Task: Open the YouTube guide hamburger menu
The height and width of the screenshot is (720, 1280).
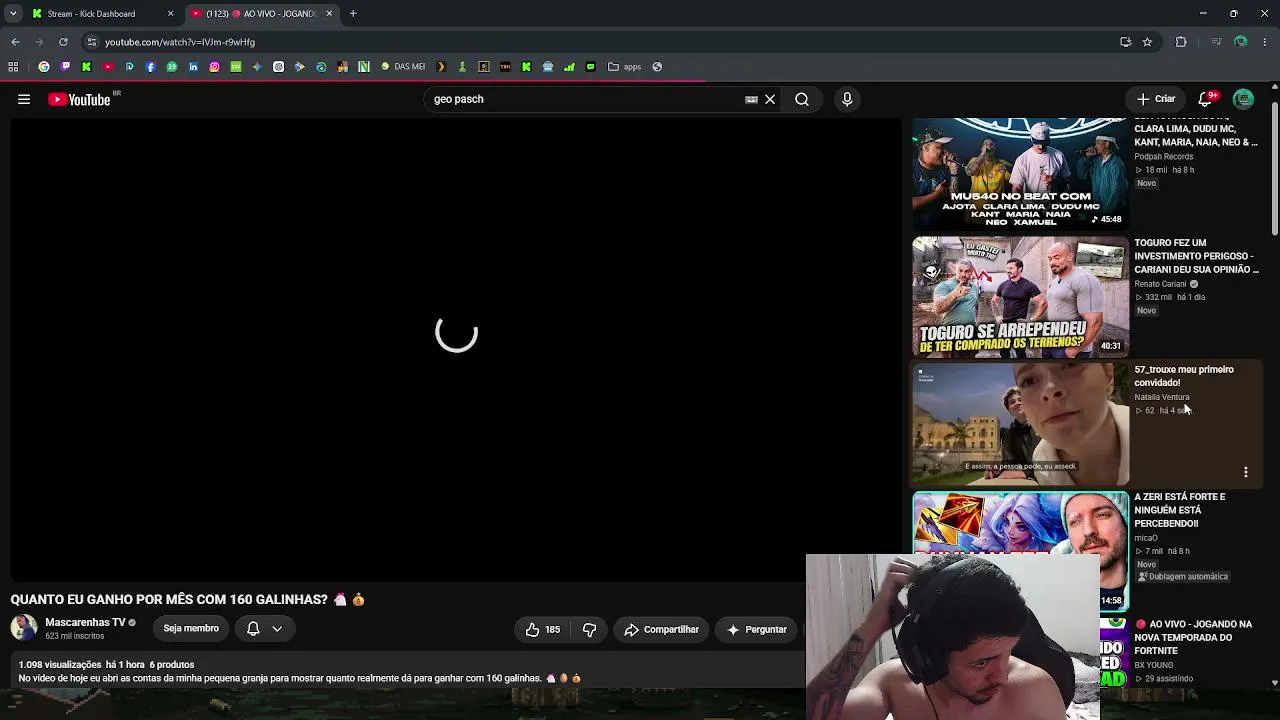Action: (x=24, y=99)
